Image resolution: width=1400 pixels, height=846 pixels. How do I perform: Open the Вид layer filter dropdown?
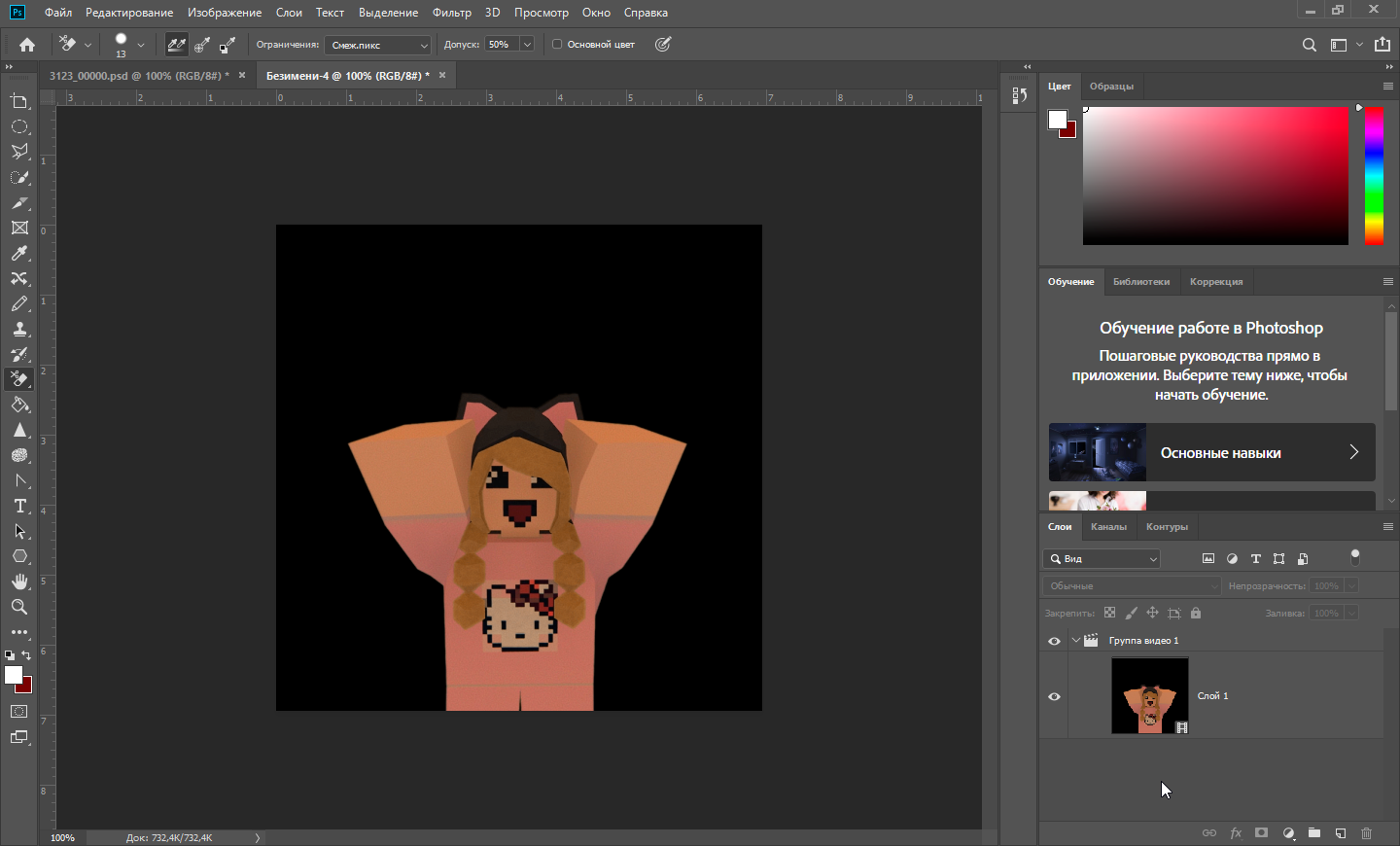(1102, 559)
